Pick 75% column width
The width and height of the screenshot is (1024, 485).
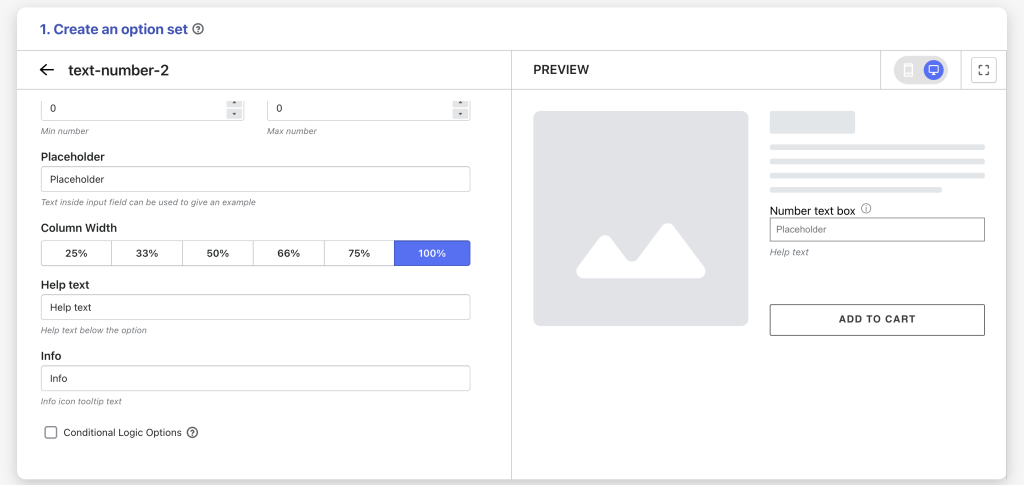pos(359,253)
